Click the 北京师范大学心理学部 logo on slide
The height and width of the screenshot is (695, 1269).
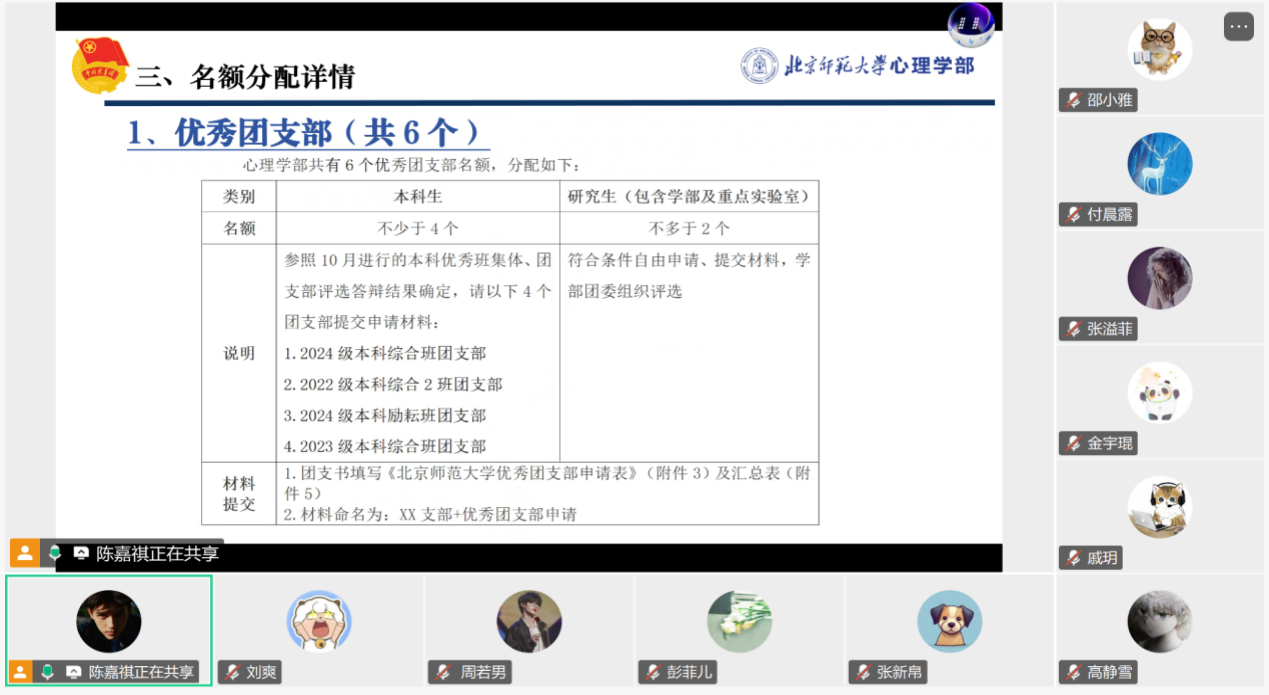857,66
